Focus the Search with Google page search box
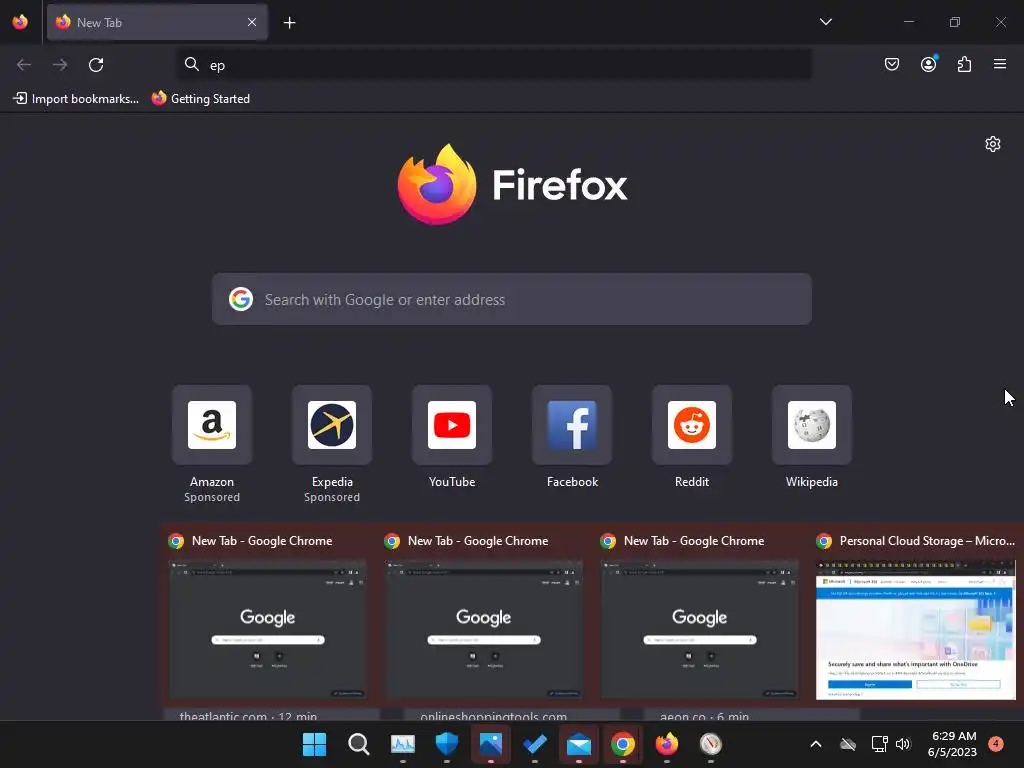The width and height of the screenshot is (1024, 768). tap(511, 299)
